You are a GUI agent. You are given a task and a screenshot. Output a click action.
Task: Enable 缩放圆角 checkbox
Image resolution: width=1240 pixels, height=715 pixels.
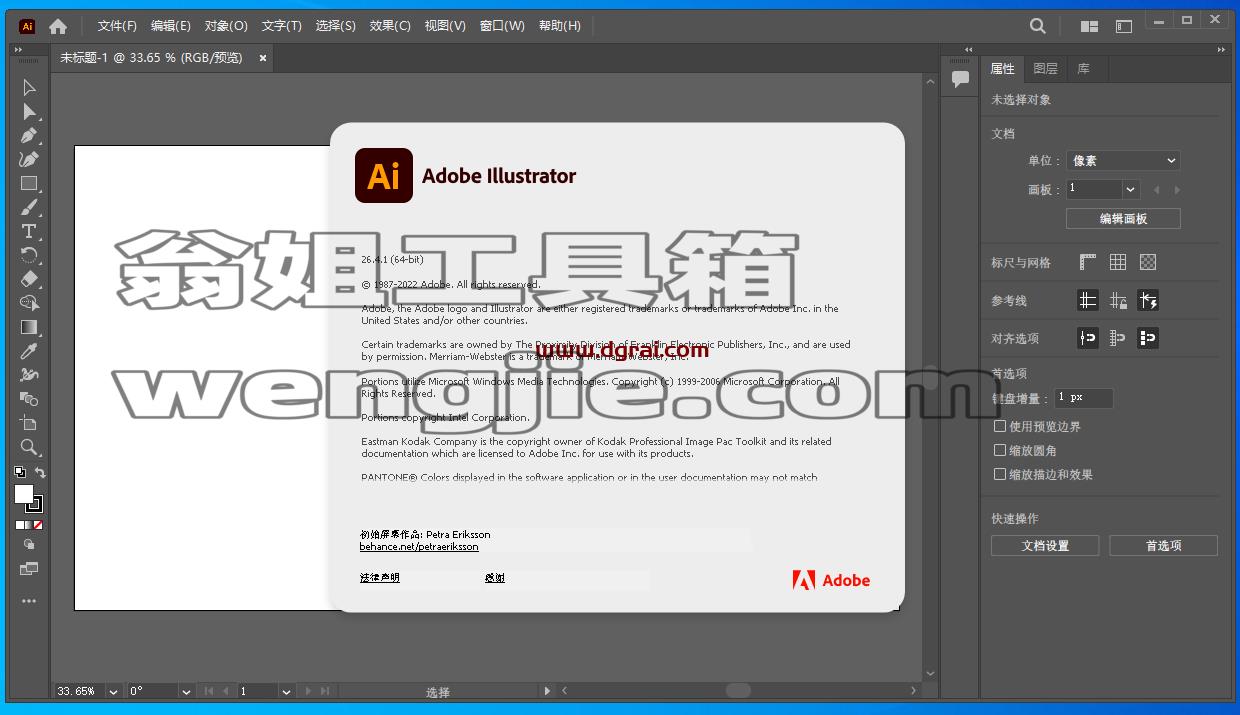(x=1000, y=450)
